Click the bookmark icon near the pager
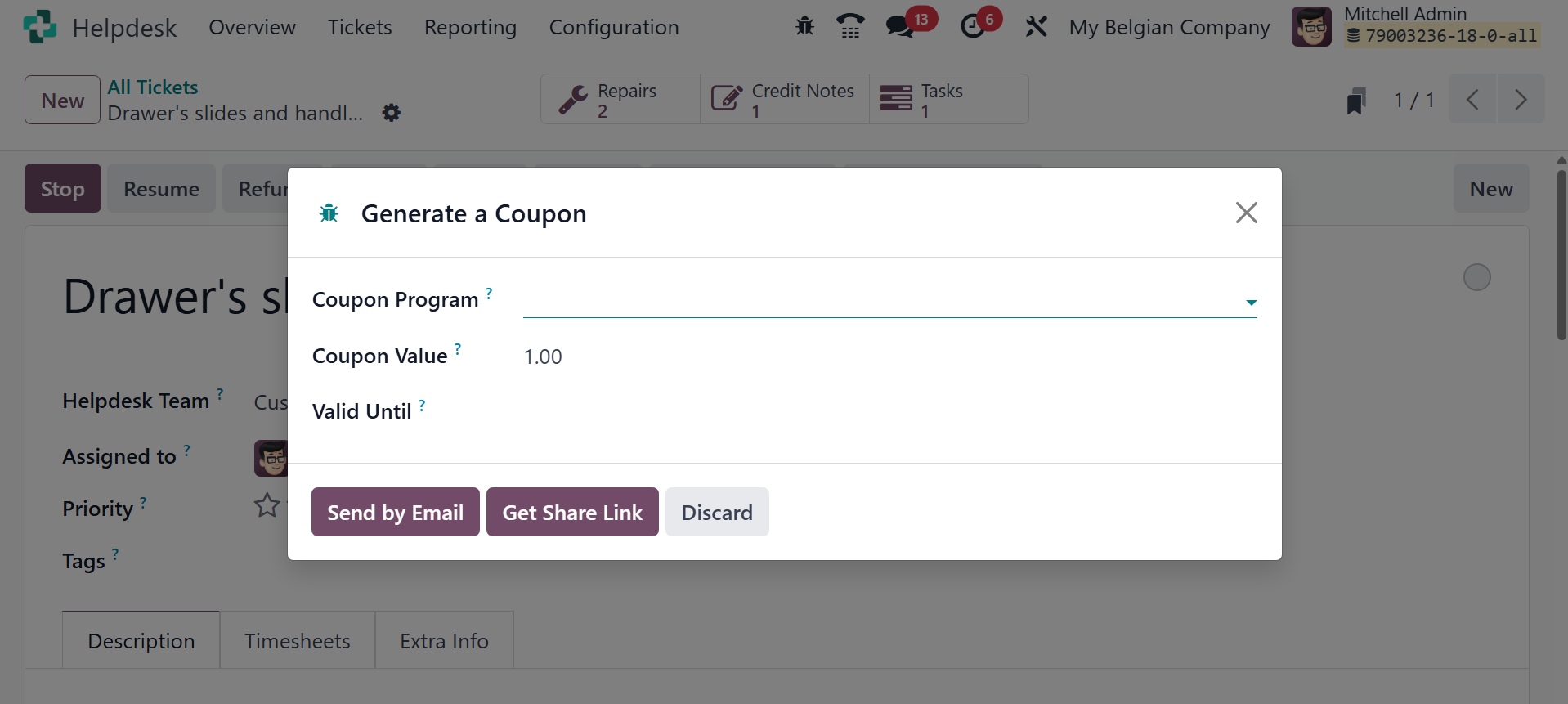The image size is (1568, 704). 1355,101
